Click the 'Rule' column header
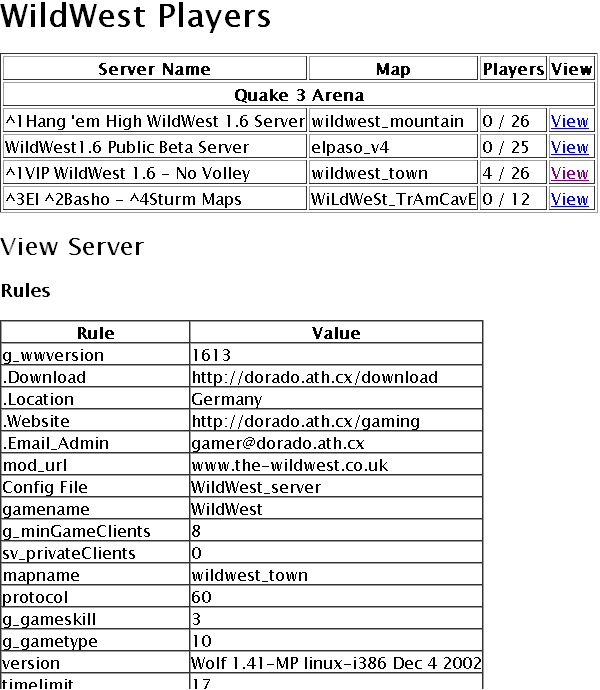The image size is (600, 690). pyautogui.click(x=95, y=332)
